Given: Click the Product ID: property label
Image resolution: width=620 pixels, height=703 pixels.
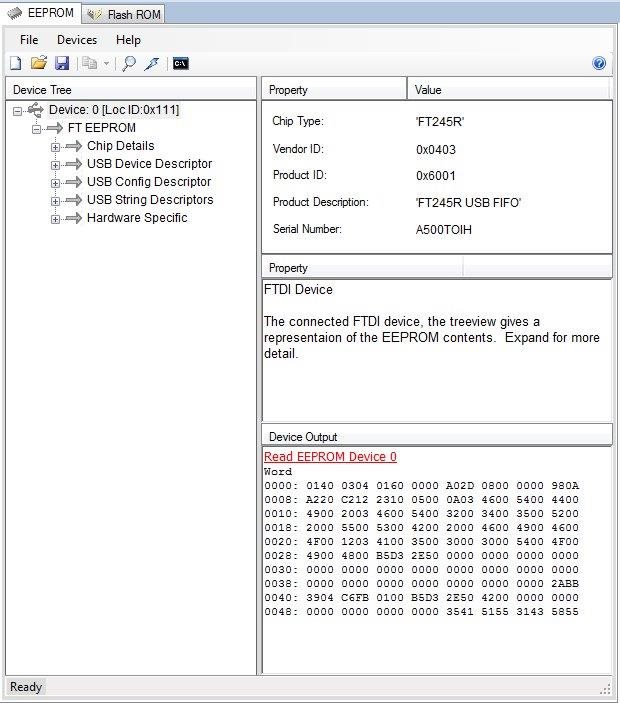Looking at the screenshot, I should tap(299, 175).
